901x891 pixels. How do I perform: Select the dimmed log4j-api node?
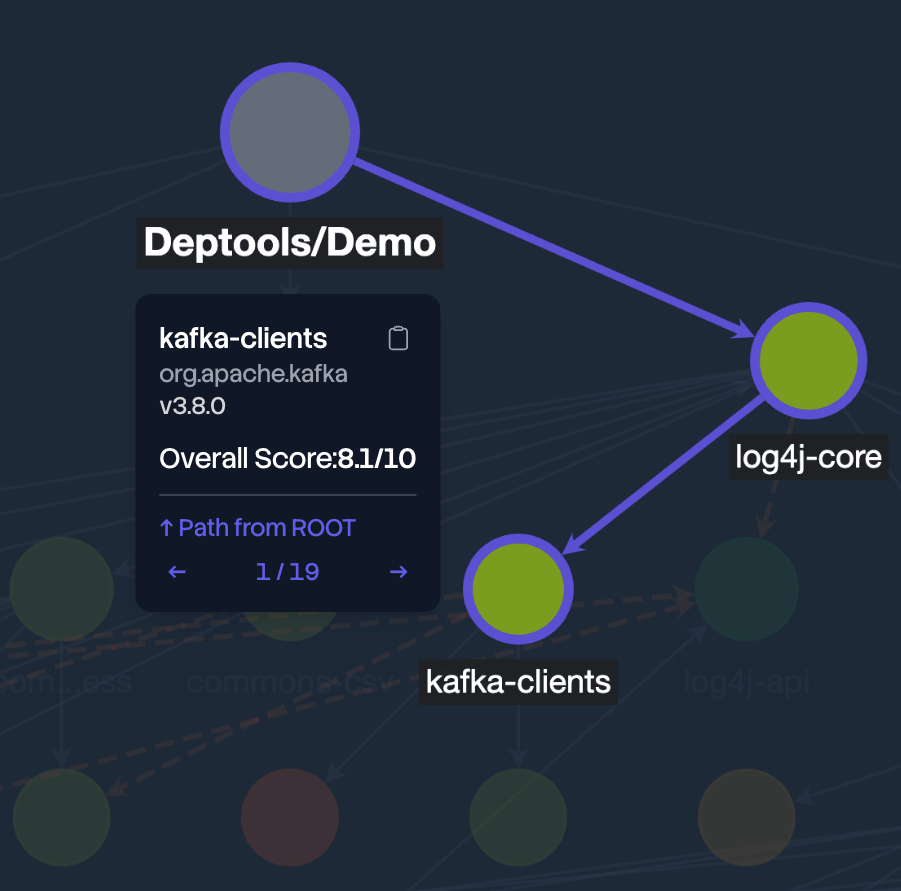pyautogui.click(x=746, y=589)
